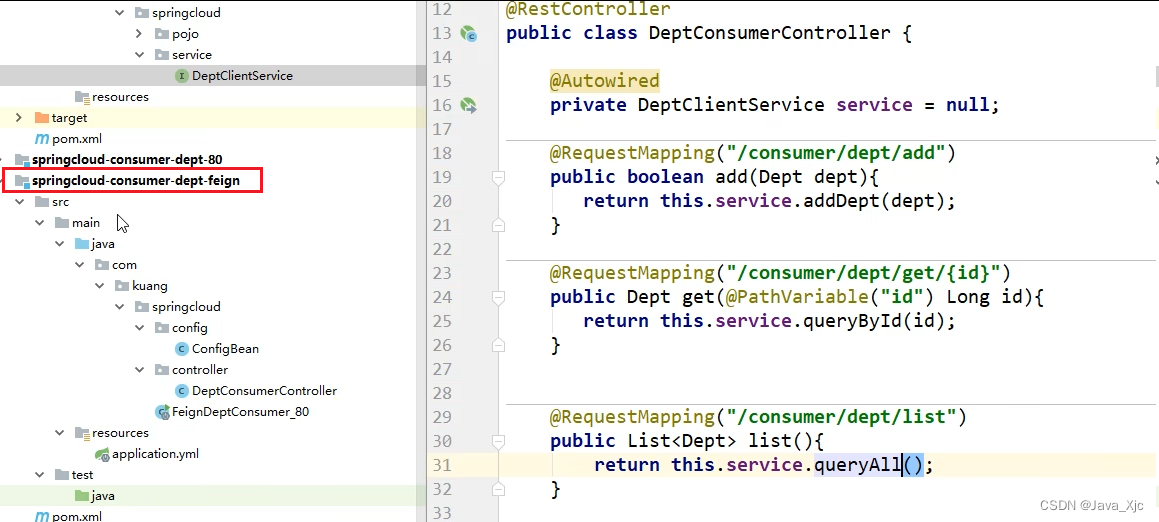Click @Autowired annotation on line 15
This screenshot has height=522, width=1159.
[x=605, y=81]
